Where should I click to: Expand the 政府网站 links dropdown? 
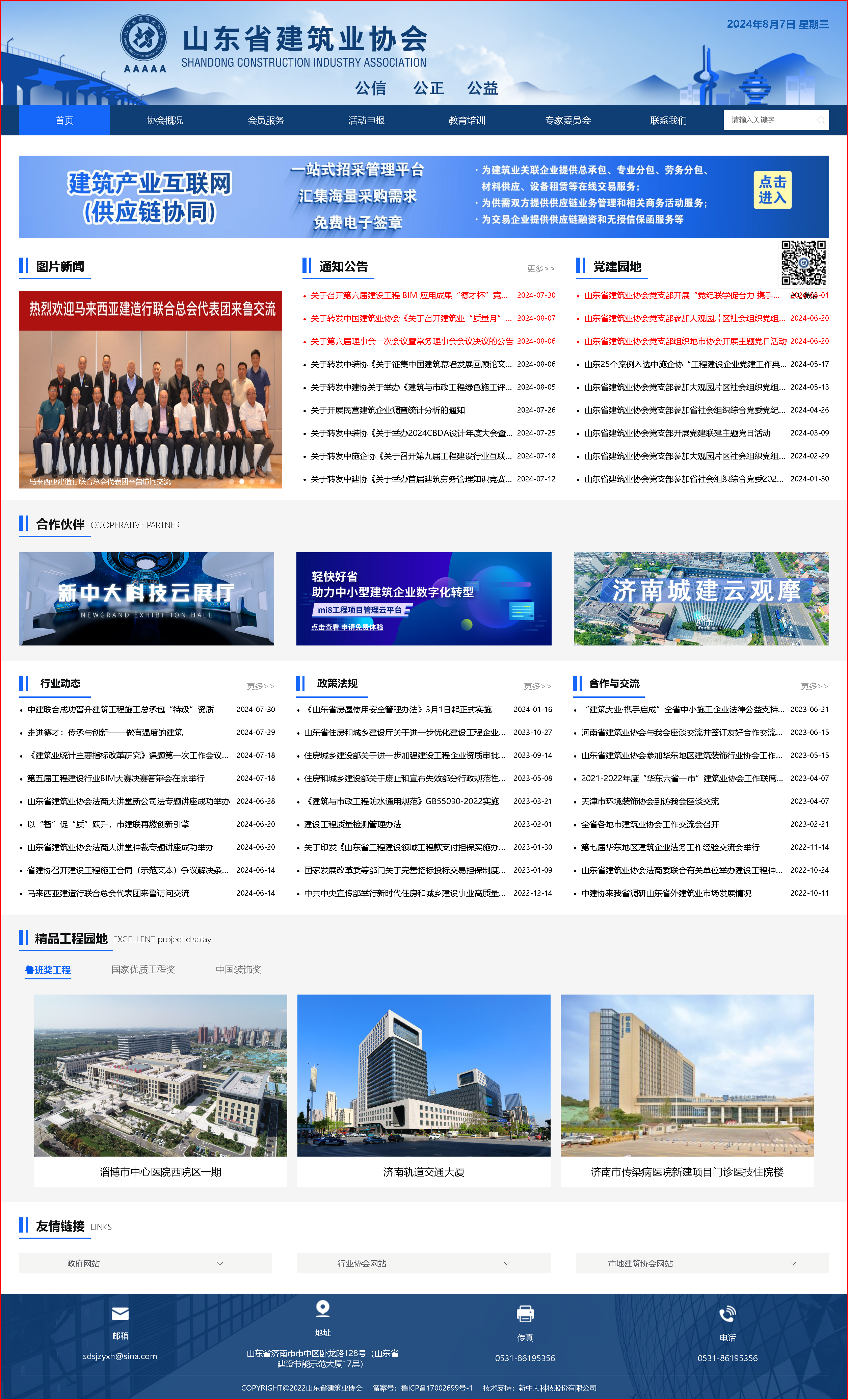(145, 1263)
